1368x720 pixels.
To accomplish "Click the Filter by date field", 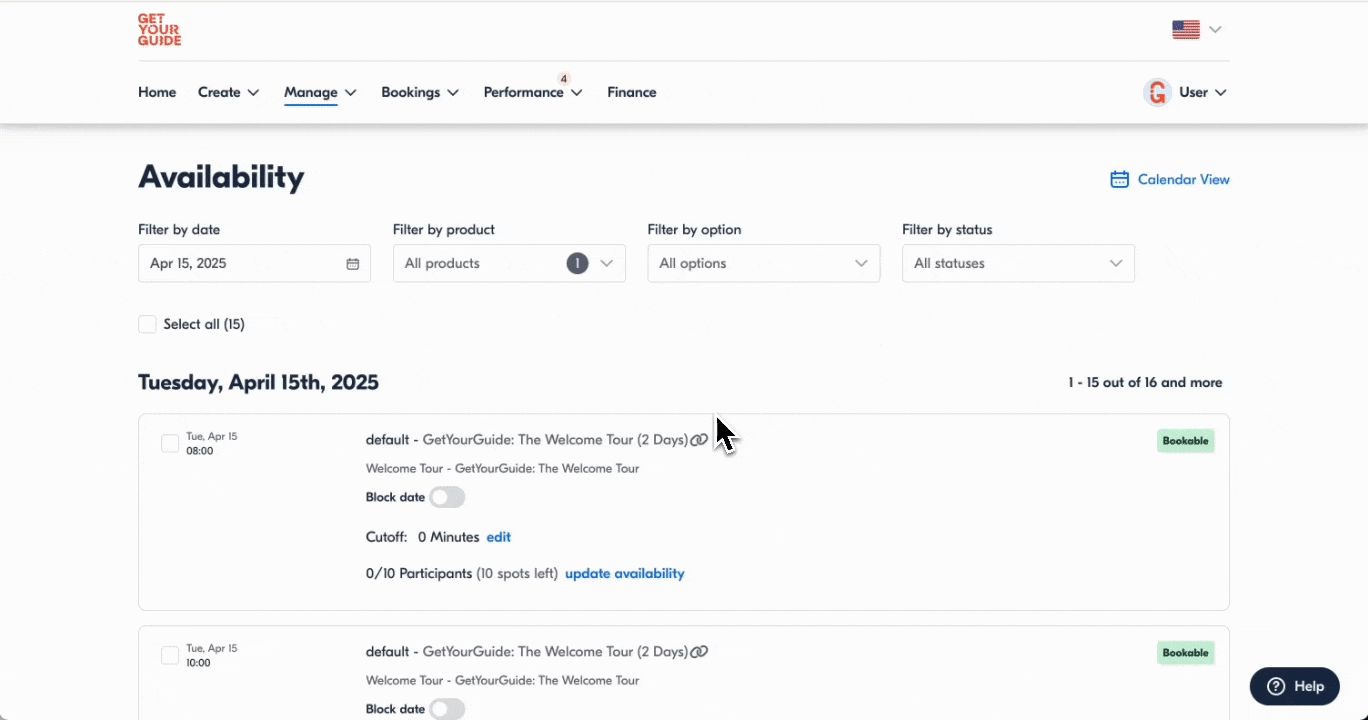I will pyautogui.click(x=254, y=263).
